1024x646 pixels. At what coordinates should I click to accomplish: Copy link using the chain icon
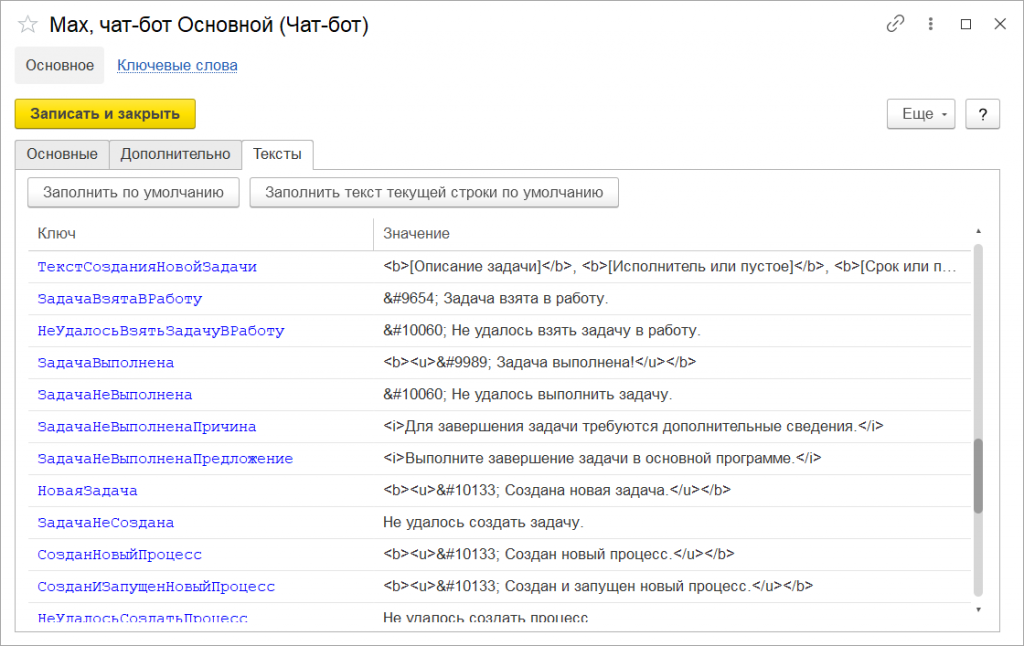click(x=895, y=25)
